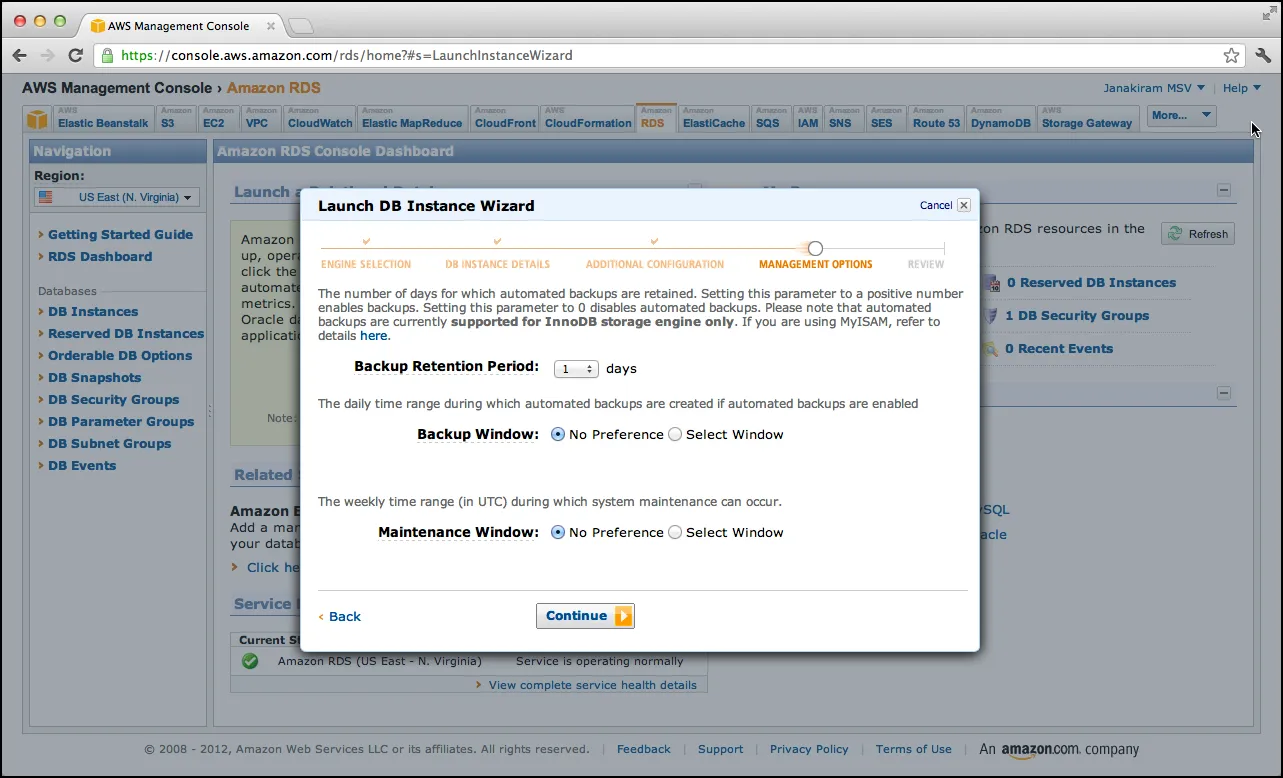Select No Preference for Backup Window
The image size is (1283, 778).
point(558,435)
